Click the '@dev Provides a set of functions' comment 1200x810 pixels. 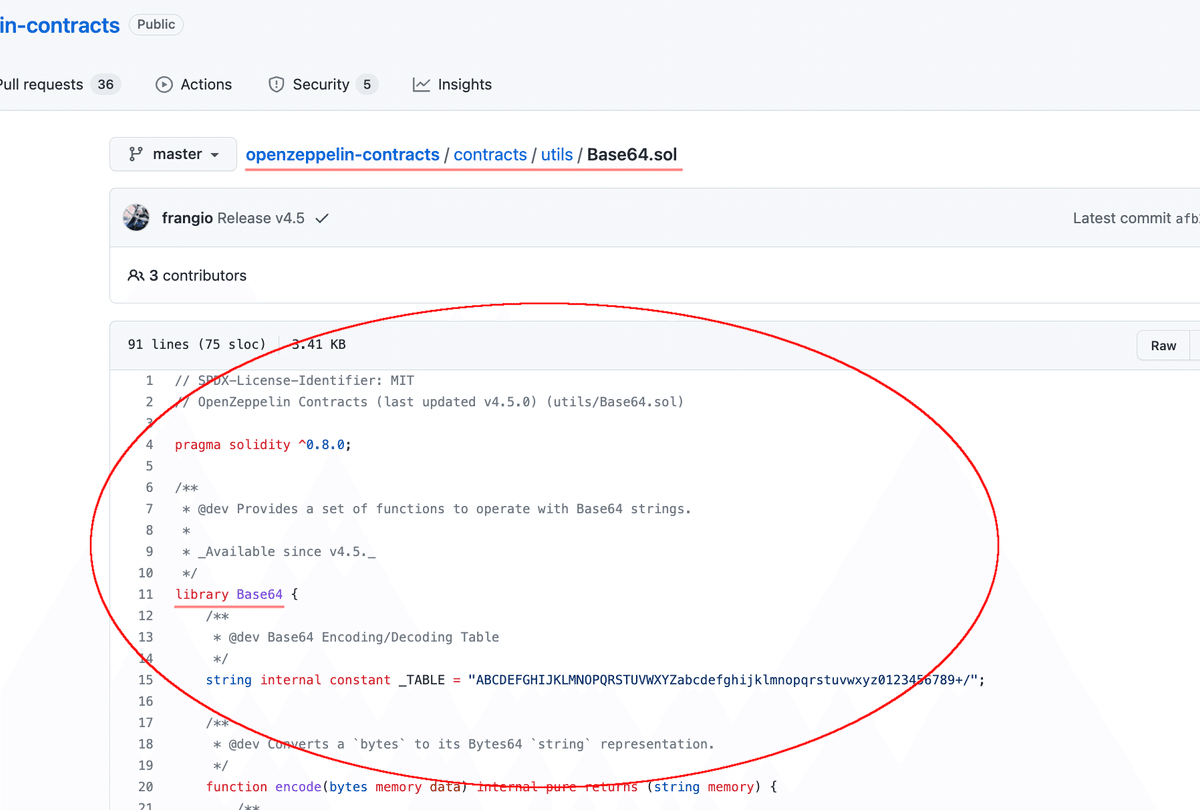(437, 509)
